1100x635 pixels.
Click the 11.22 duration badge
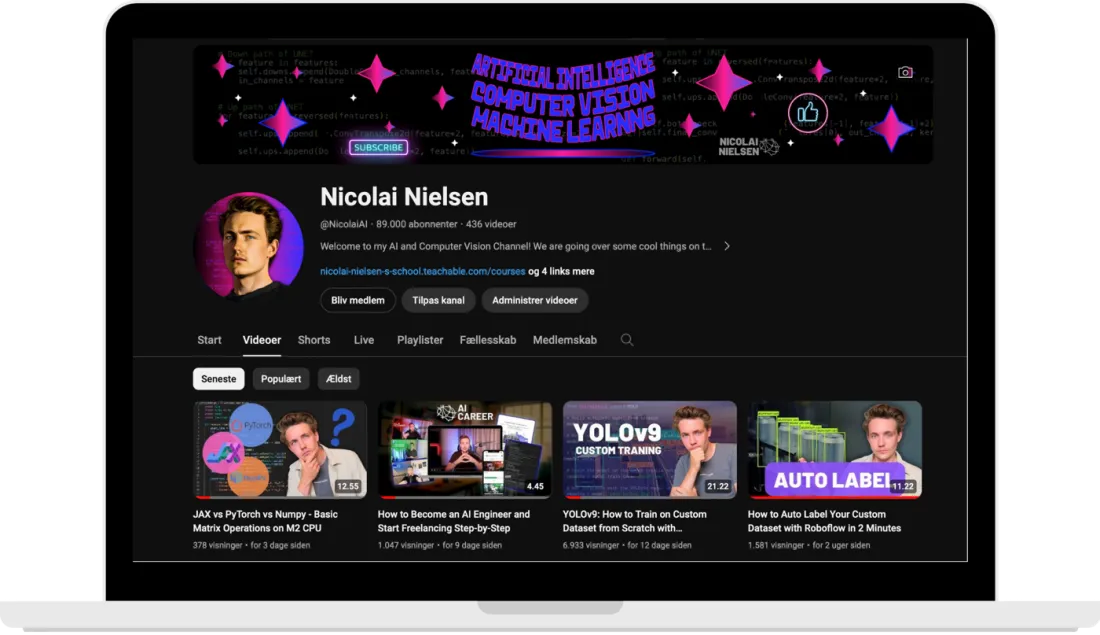tap(903, 486)
